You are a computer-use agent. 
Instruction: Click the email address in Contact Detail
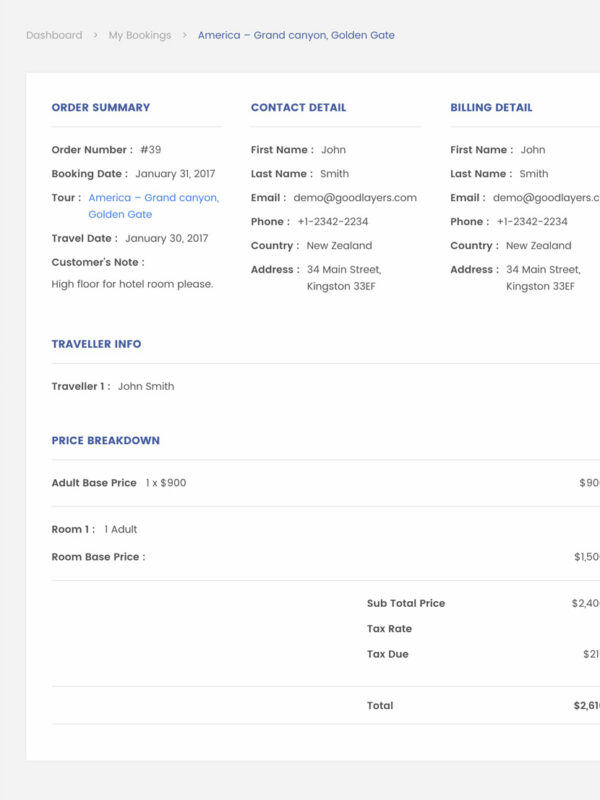click(x=355, y=198)
